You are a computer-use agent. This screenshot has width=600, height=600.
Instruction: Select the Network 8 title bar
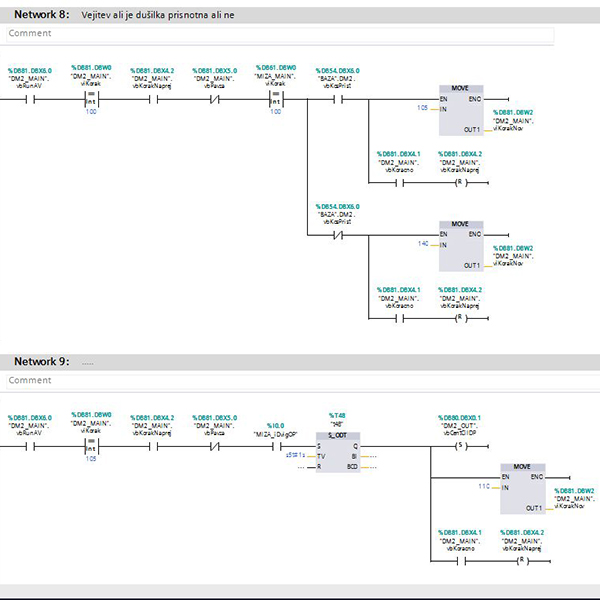click(300, 15)
